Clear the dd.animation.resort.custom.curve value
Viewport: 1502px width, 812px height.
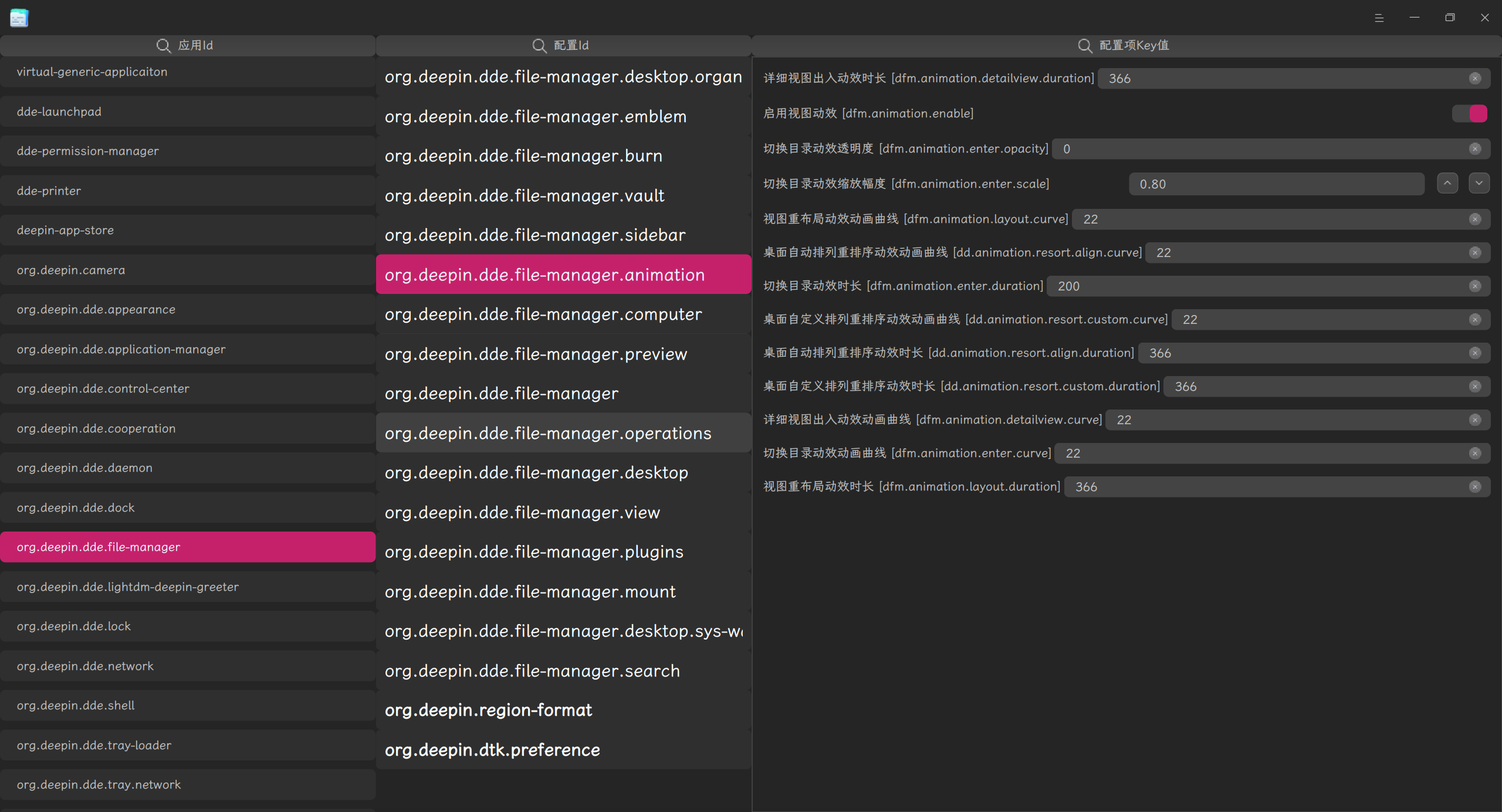[1475, 320]
